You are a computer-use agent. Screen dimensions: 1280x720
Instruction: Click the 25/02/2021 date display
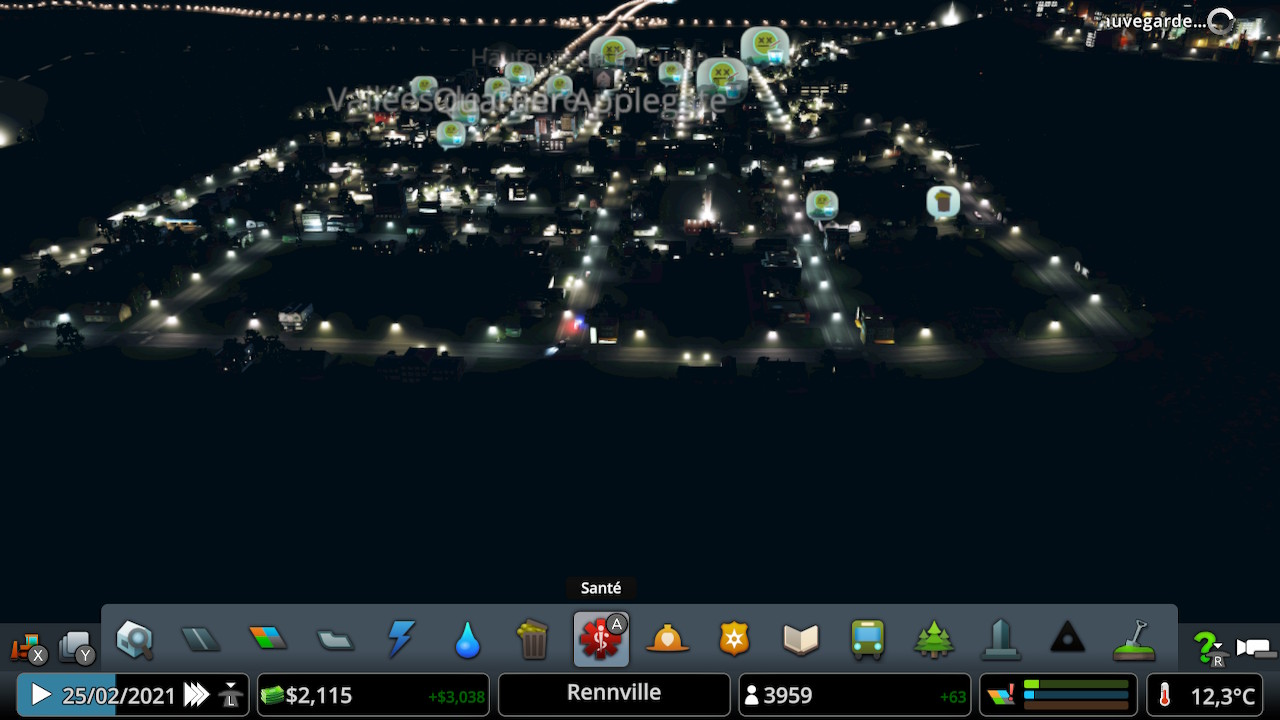point(119,696)
